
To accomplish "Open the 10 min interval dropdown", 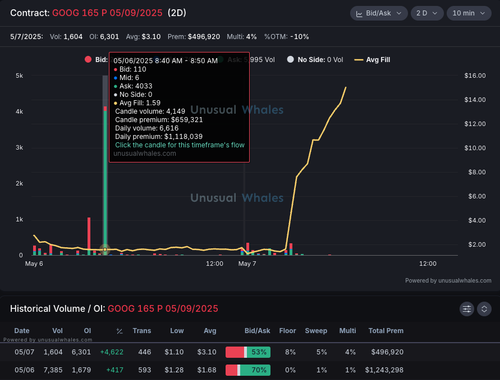I will 469,13.
